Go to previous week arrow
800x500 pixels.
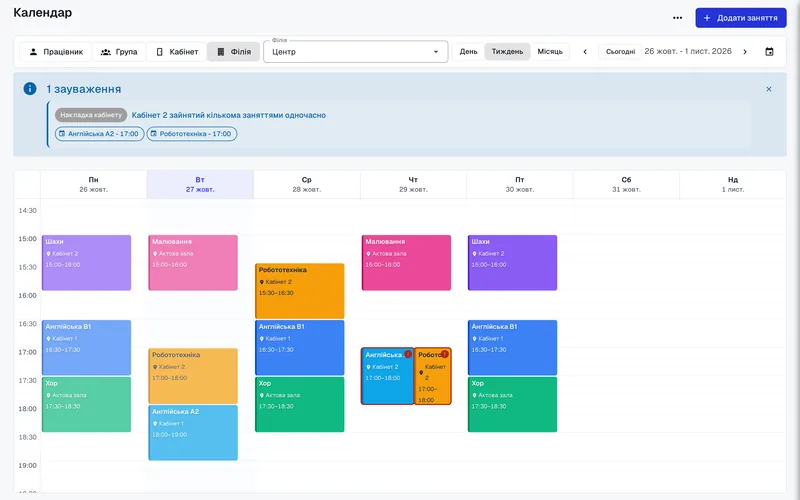[585, 52]
